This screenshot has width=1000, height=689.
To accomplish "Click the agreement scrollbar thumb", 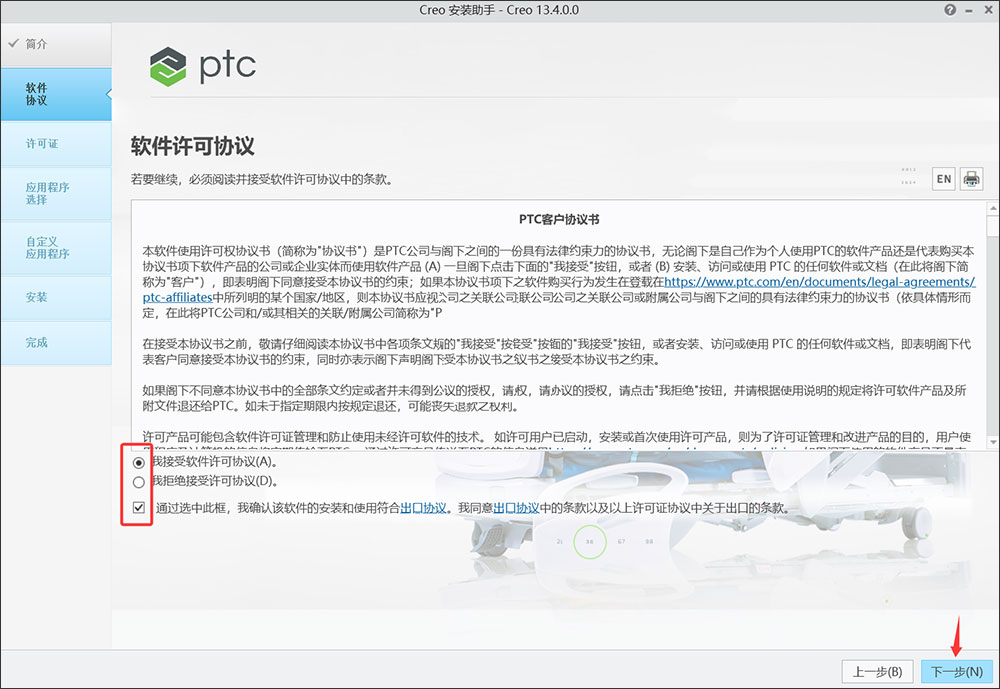I will [992, 226].
